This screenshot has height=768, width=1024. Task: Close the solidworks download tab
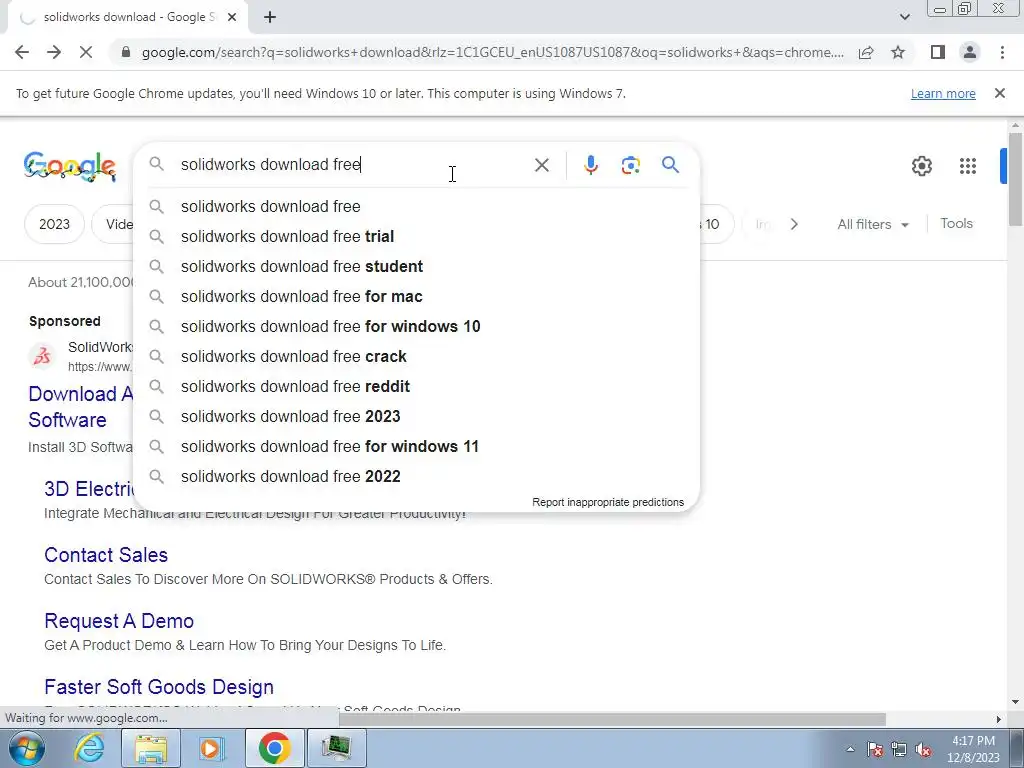(x=232, y=18)
